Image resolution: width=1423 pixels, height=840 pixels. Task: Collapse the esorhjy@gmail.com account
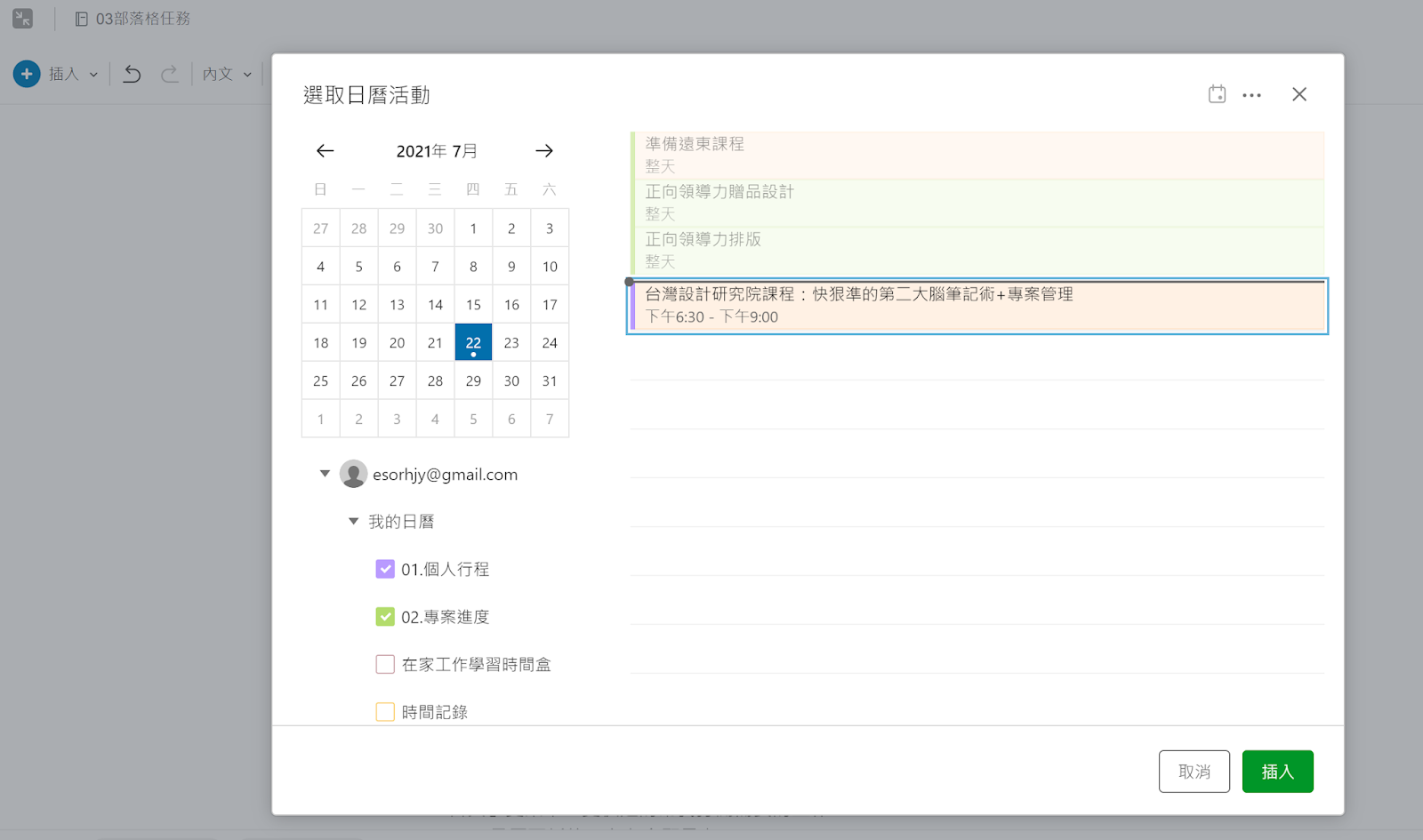coord(325,474)
